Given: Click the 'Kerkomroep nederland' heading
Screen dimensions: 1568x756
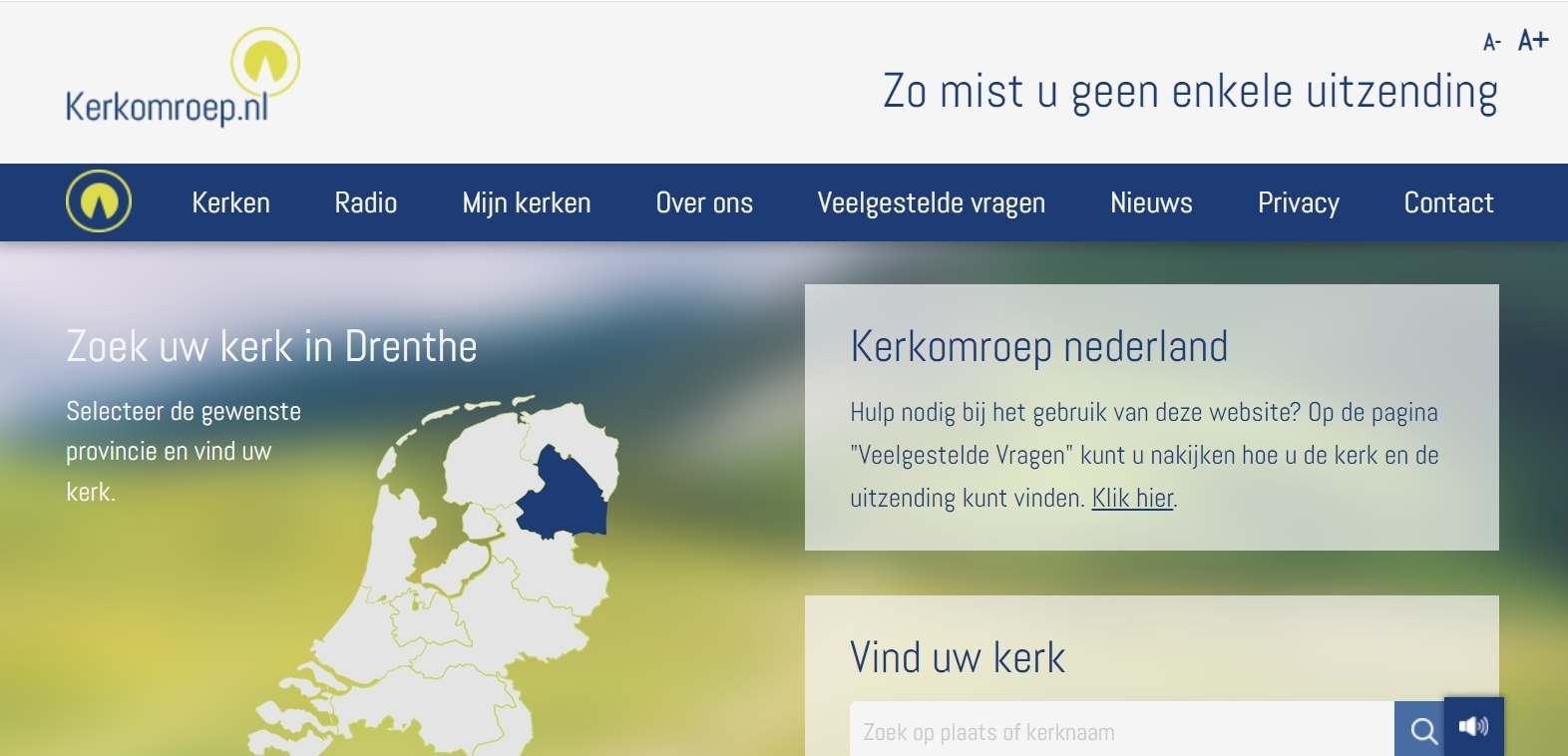Looking at the screenshot, I should coord(1039,347).
